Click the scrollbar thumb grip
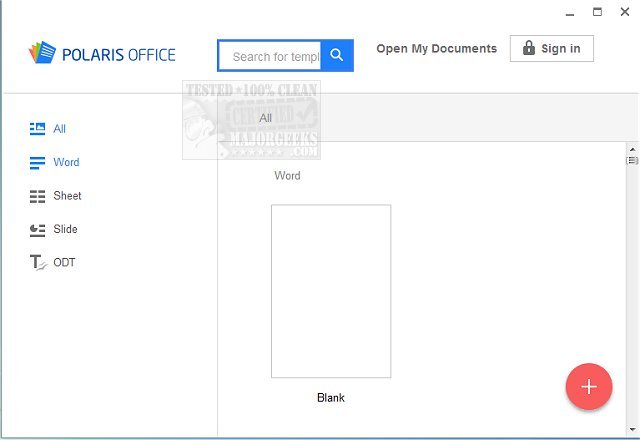This screenshot has height=440, width=640. (632, 160)
